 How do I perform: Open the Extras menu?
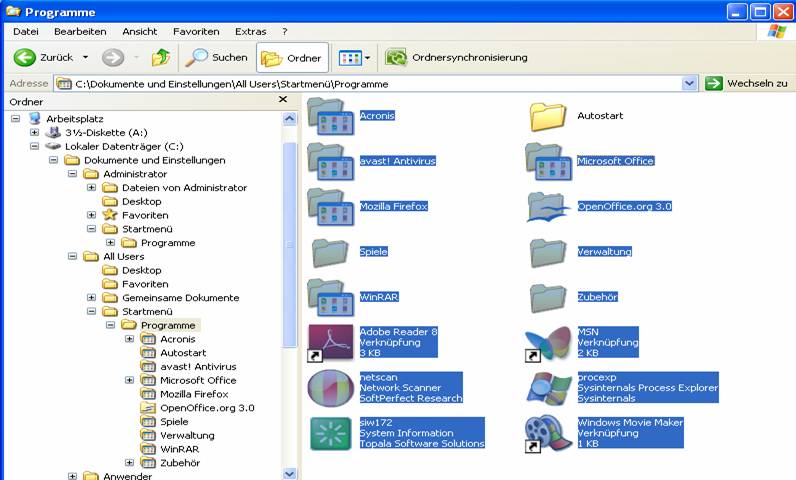[x=250, y=31]
